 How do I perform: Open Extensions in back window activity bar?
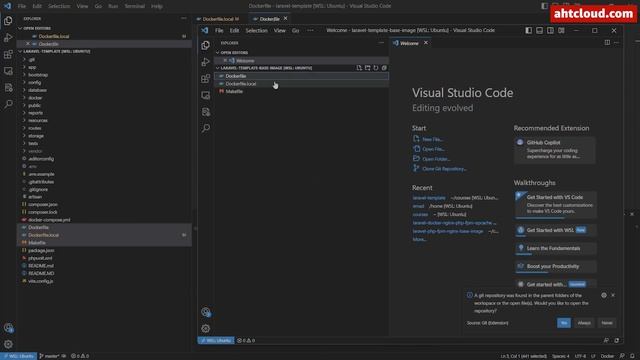coord(8,54)
